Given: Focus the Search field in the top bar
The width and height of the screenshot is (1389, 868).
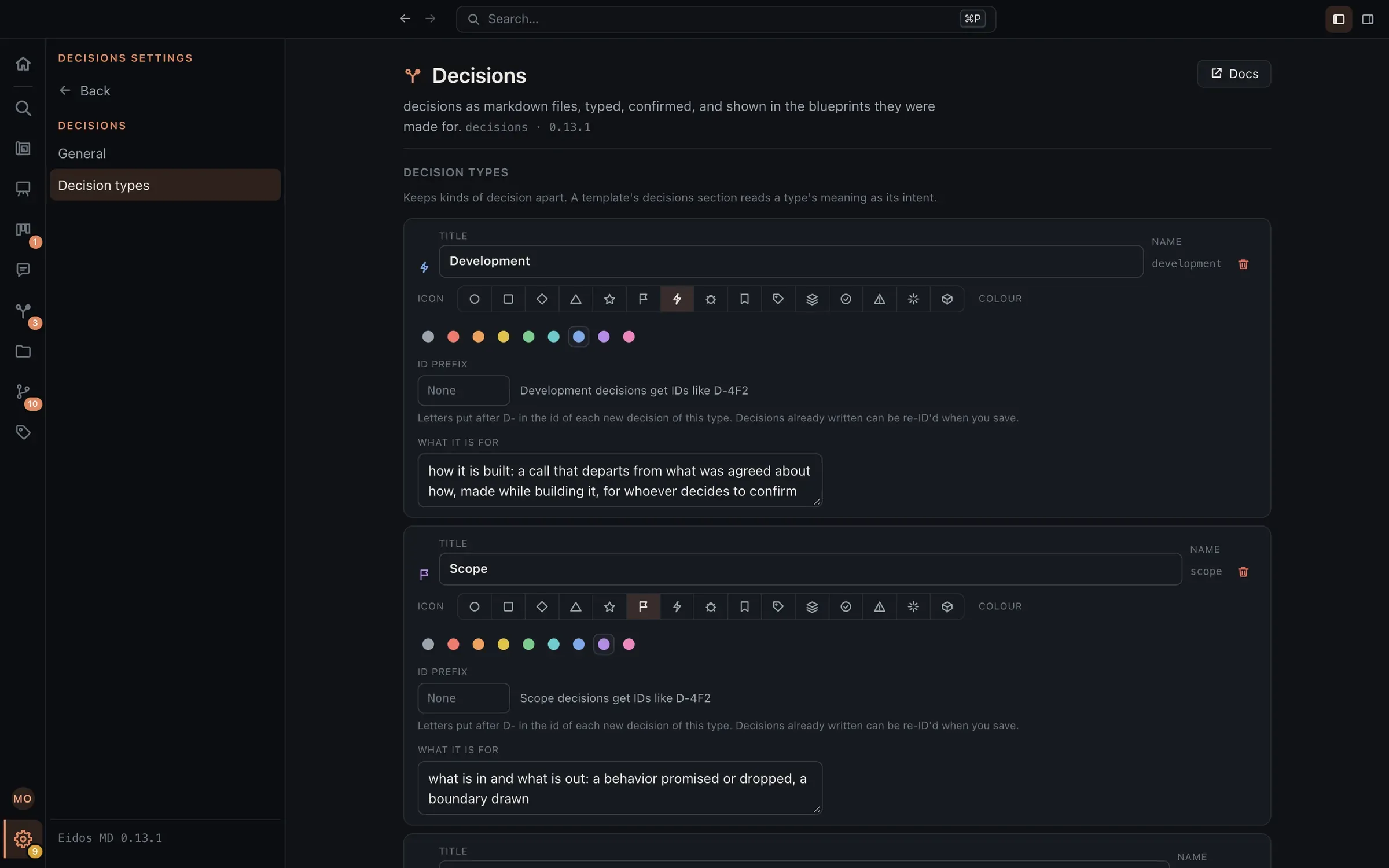Looking at the screenshot, I should point(726,19).
